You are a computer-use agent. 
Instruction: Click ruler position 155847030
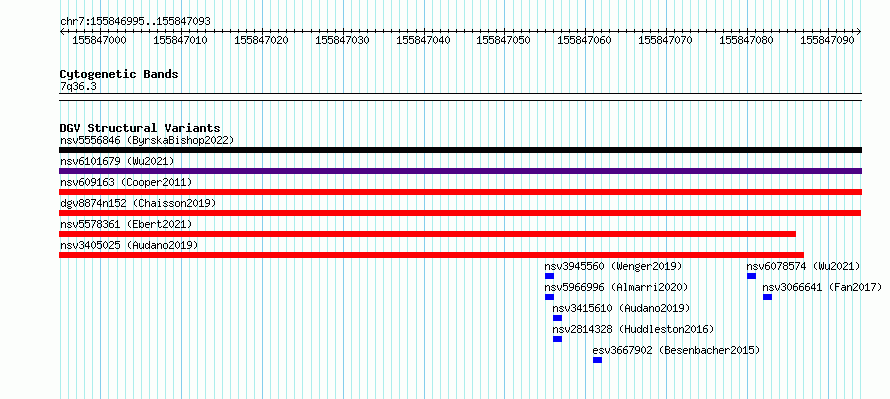[342, 40]
